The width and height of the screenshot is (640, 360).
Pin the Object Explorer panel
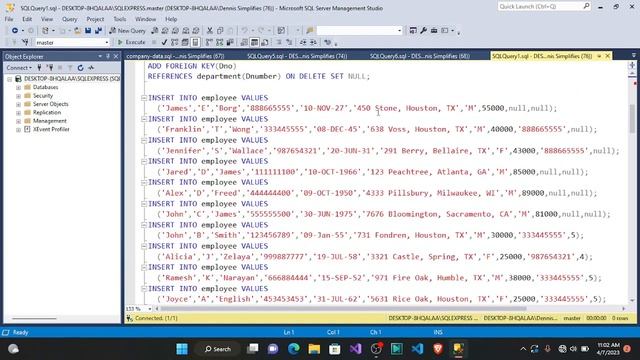(108, 56)
